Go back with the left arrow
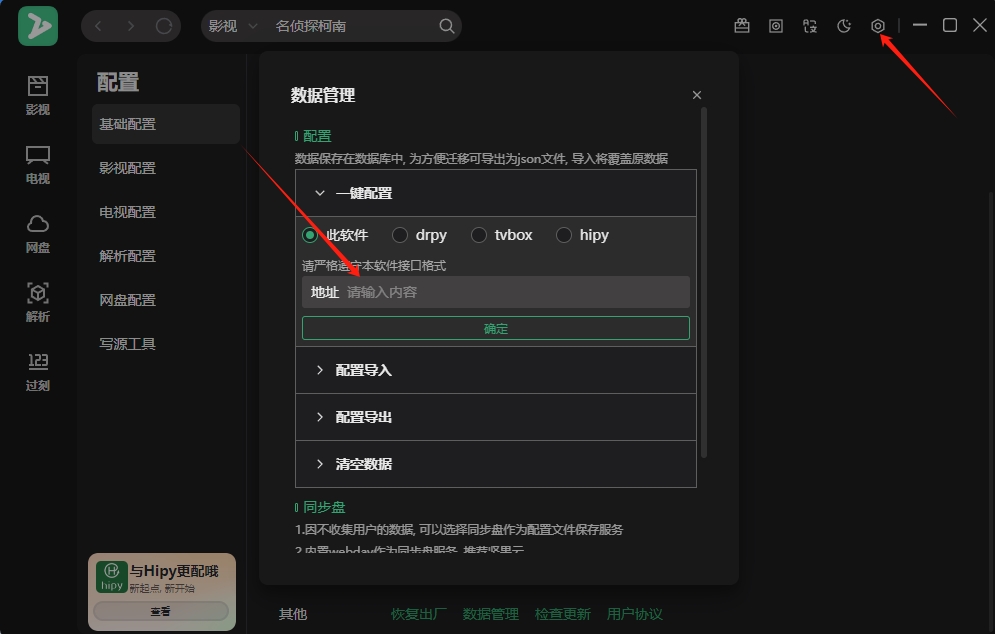The width and height of the screenshot is (995, 634). [x=98, y=26]
